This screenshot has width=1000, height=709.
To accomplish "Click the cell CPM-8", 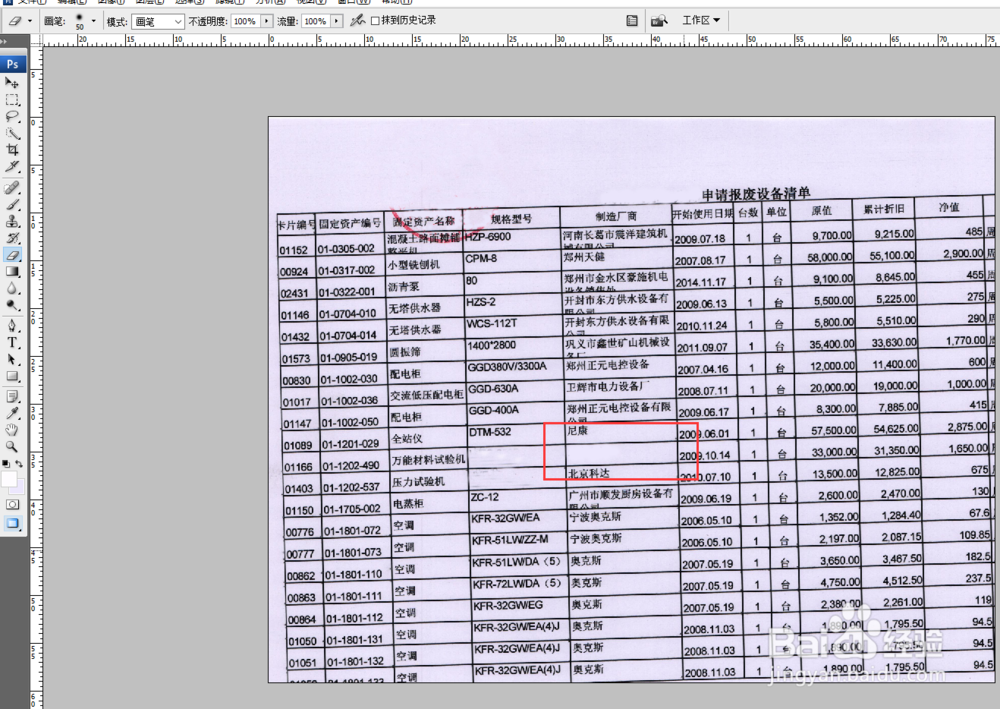I will pos(481,258).
